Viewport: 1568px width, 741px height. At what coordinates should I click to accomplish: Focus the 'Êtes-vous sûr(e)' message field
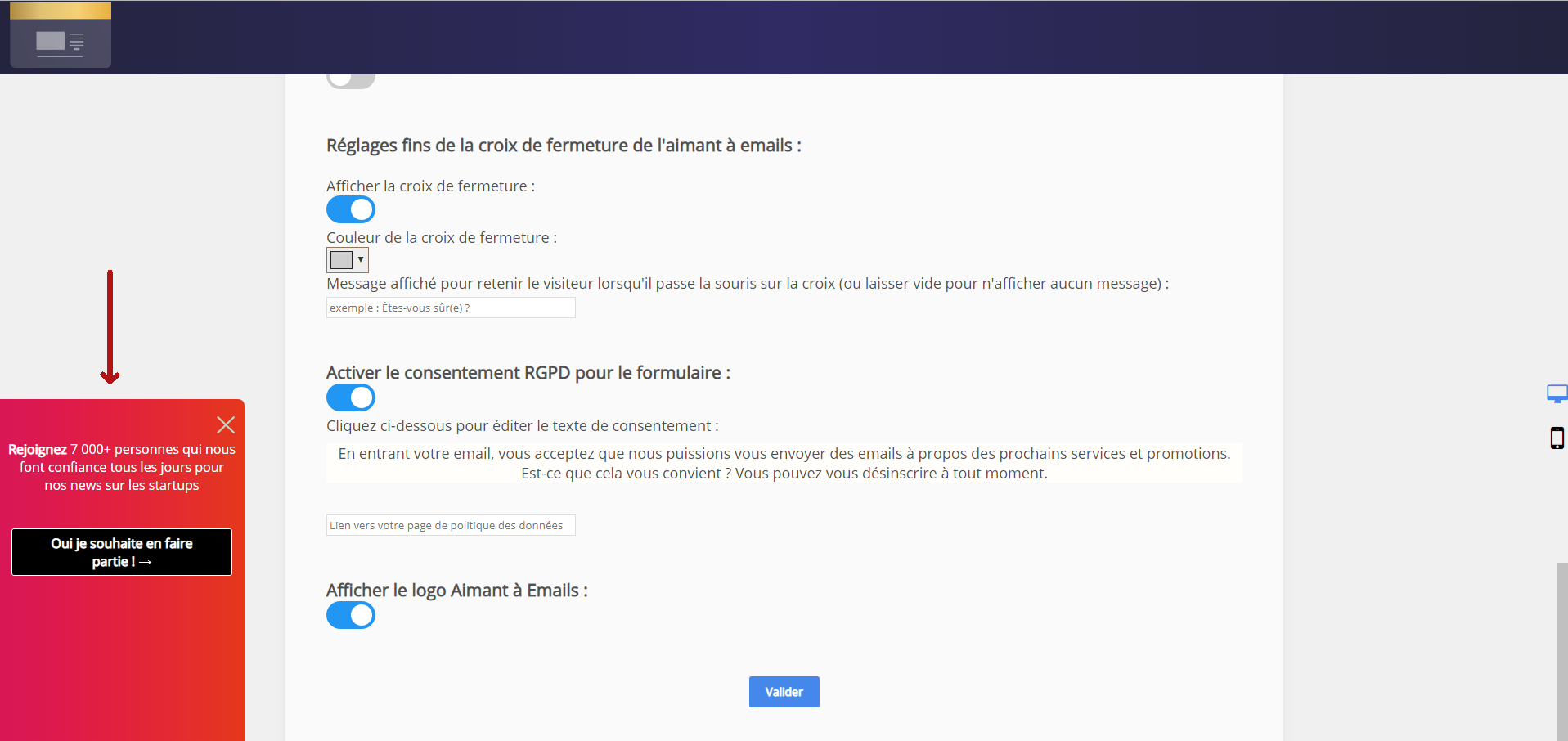(451, 308)
